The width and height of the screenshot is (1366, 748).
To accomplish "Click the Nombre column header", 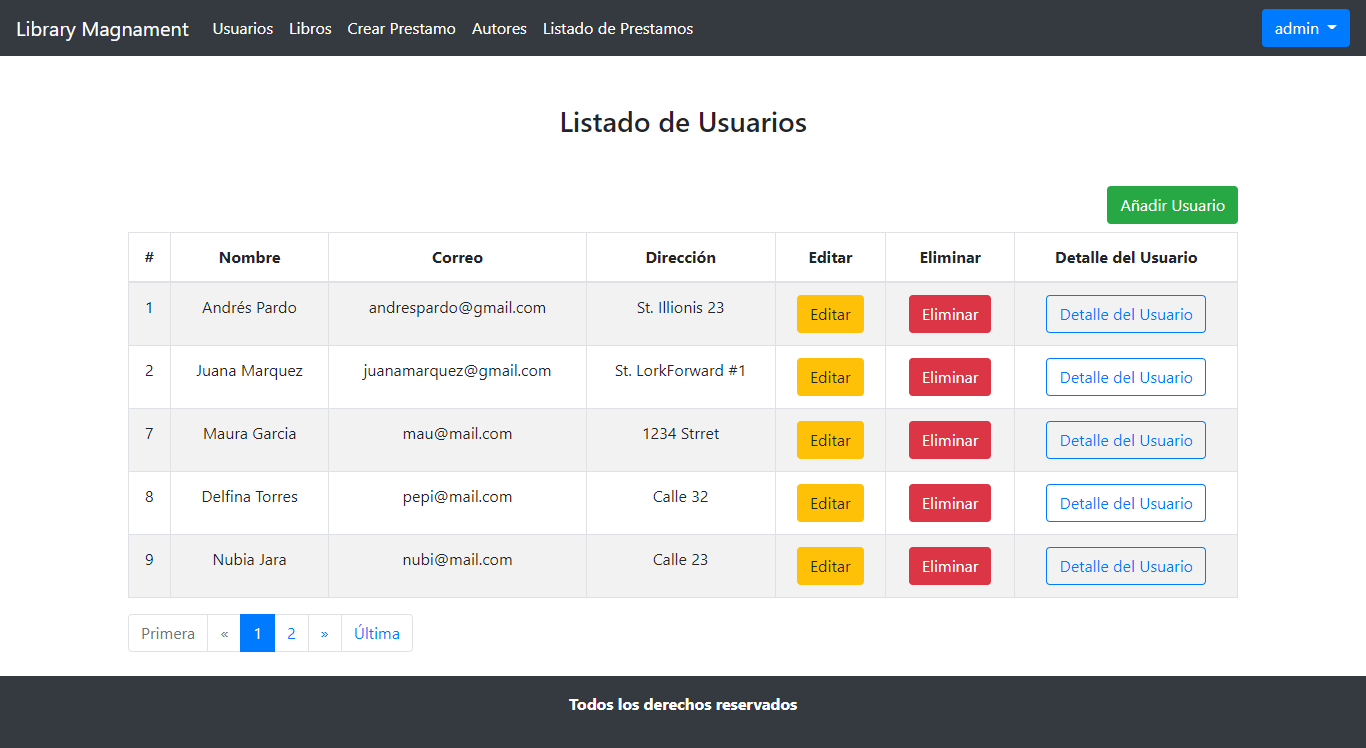I will [249, 258].
